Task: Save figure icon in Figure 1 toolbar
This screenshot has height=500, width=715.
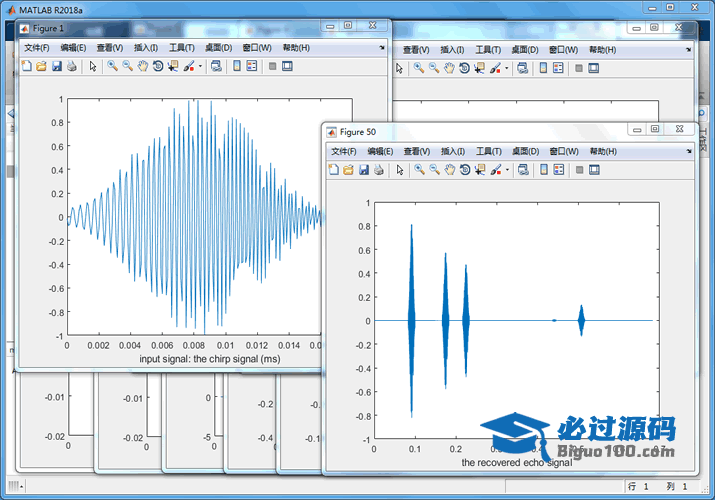Action: point(57,67)
